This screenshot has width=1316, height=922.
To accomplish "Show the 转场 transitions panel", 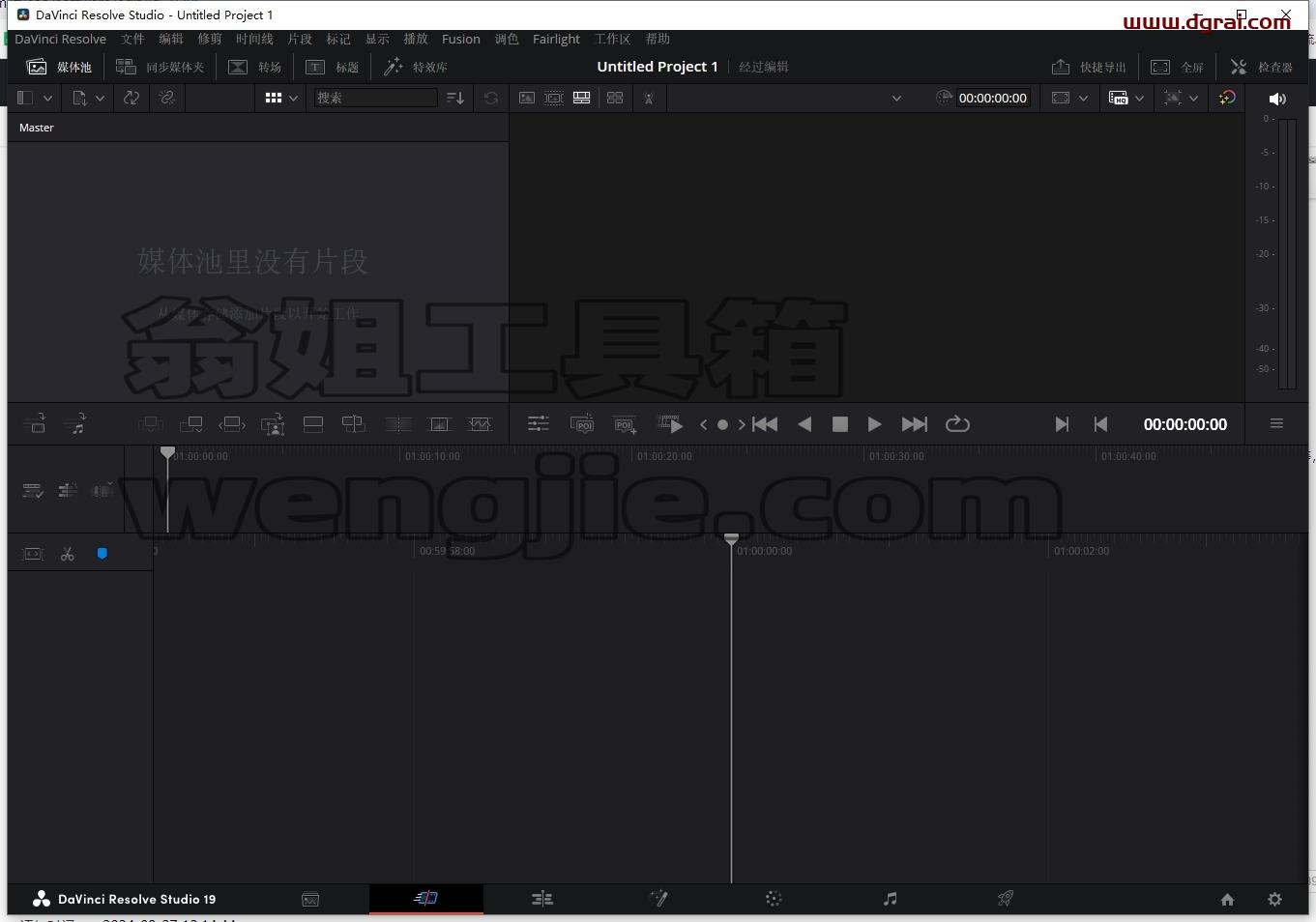I will click(255, 67).
